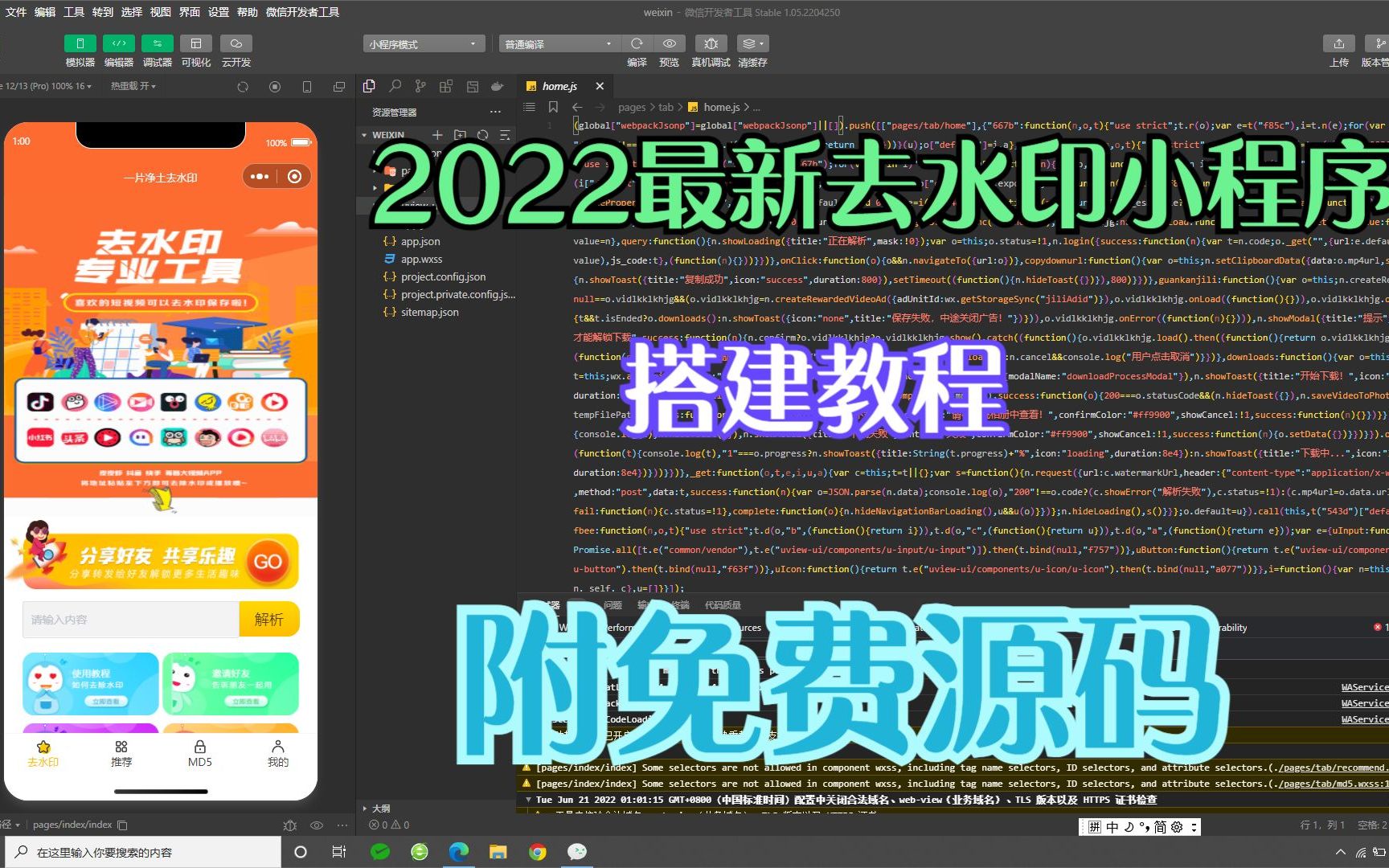1389x868 pixels.
Task: Click the pages breadcrumb segment
Action: tap(632, 107)
